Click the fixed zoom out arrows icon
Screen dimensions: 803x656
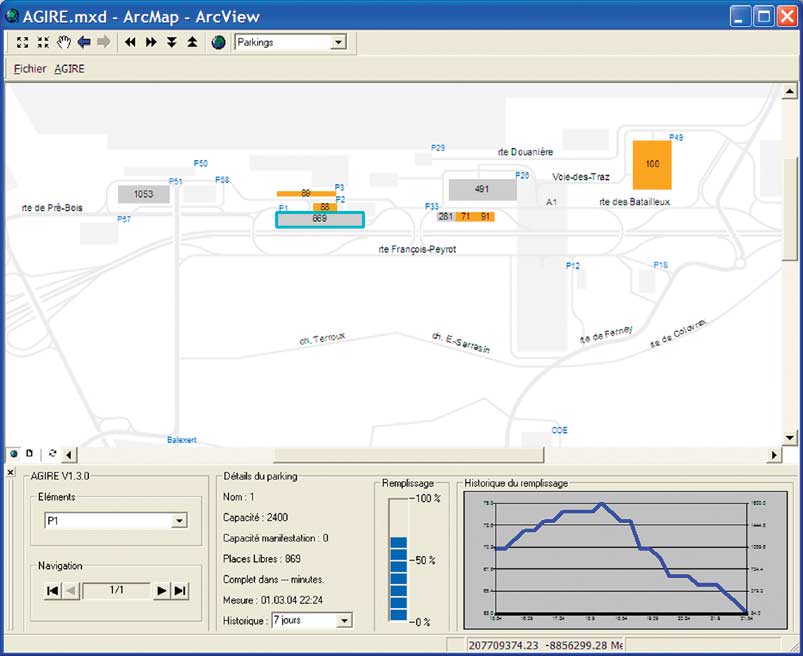coord(43,42)
